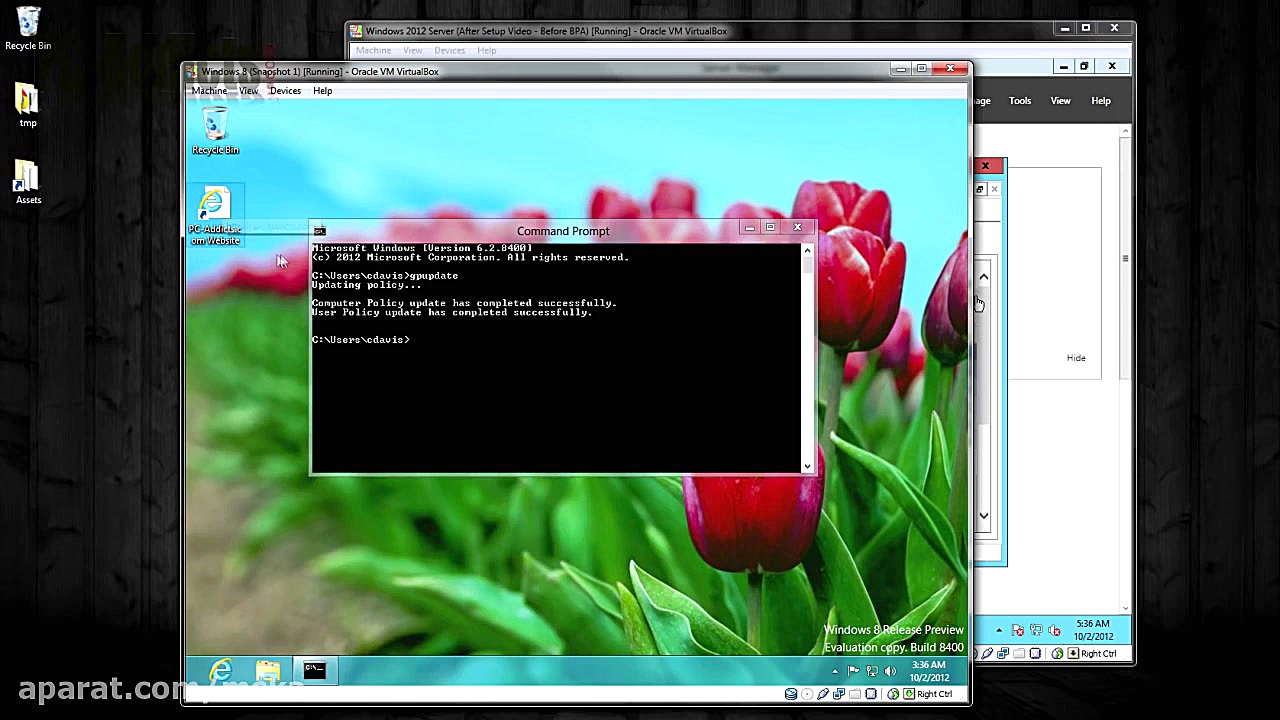Expand hidden tray icons with the arrow
This screenshot has height=720, width=1280.
point(836,672)
